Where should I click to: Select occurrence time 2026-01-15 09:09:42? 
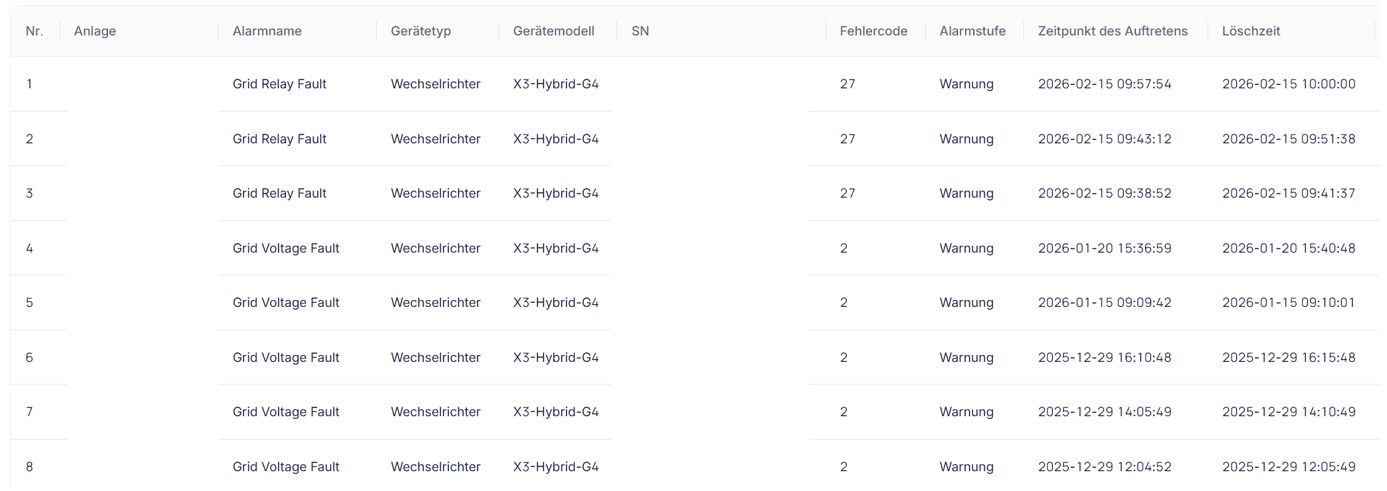[1104, 303]
